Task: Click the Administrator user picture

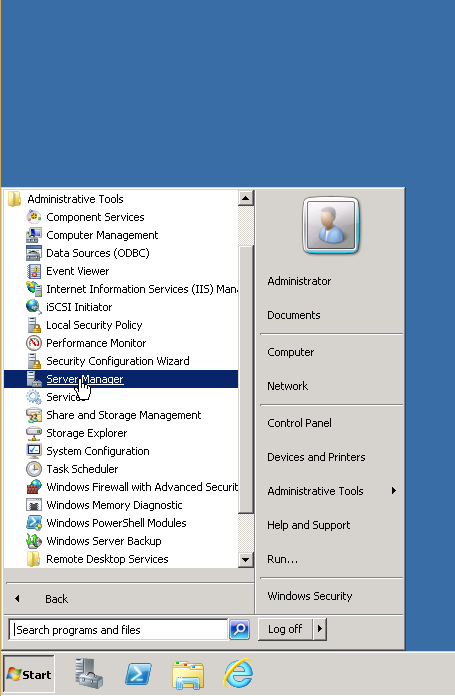Action: 331,226
